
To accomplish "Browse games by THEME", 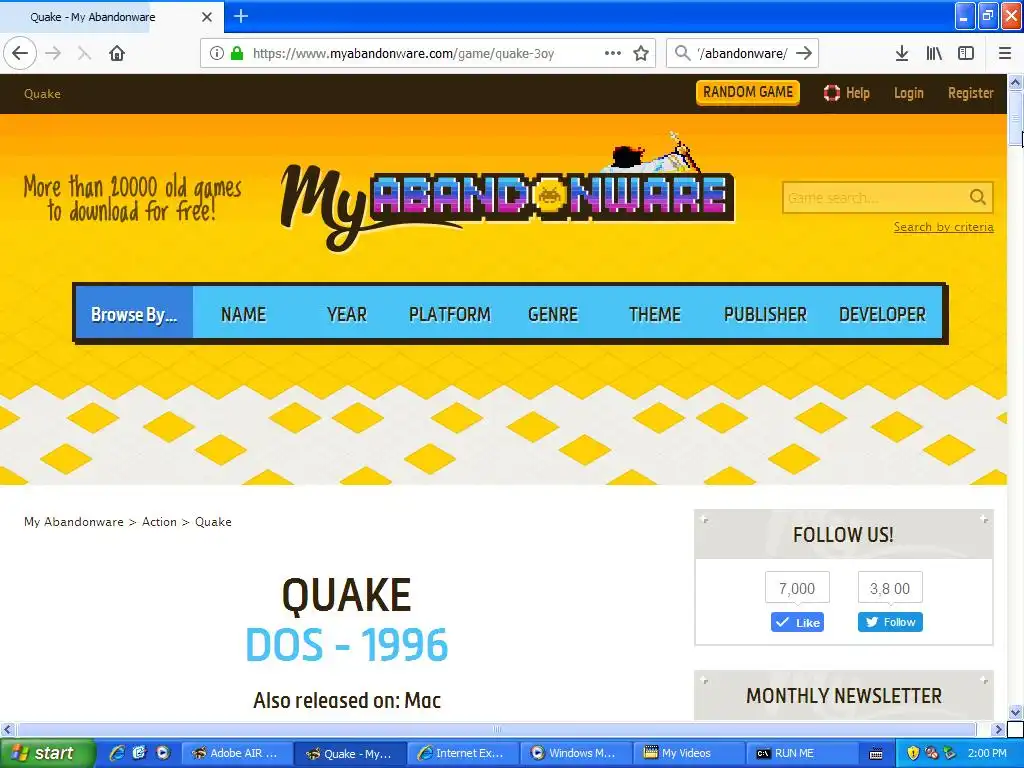I will [654, 314].
